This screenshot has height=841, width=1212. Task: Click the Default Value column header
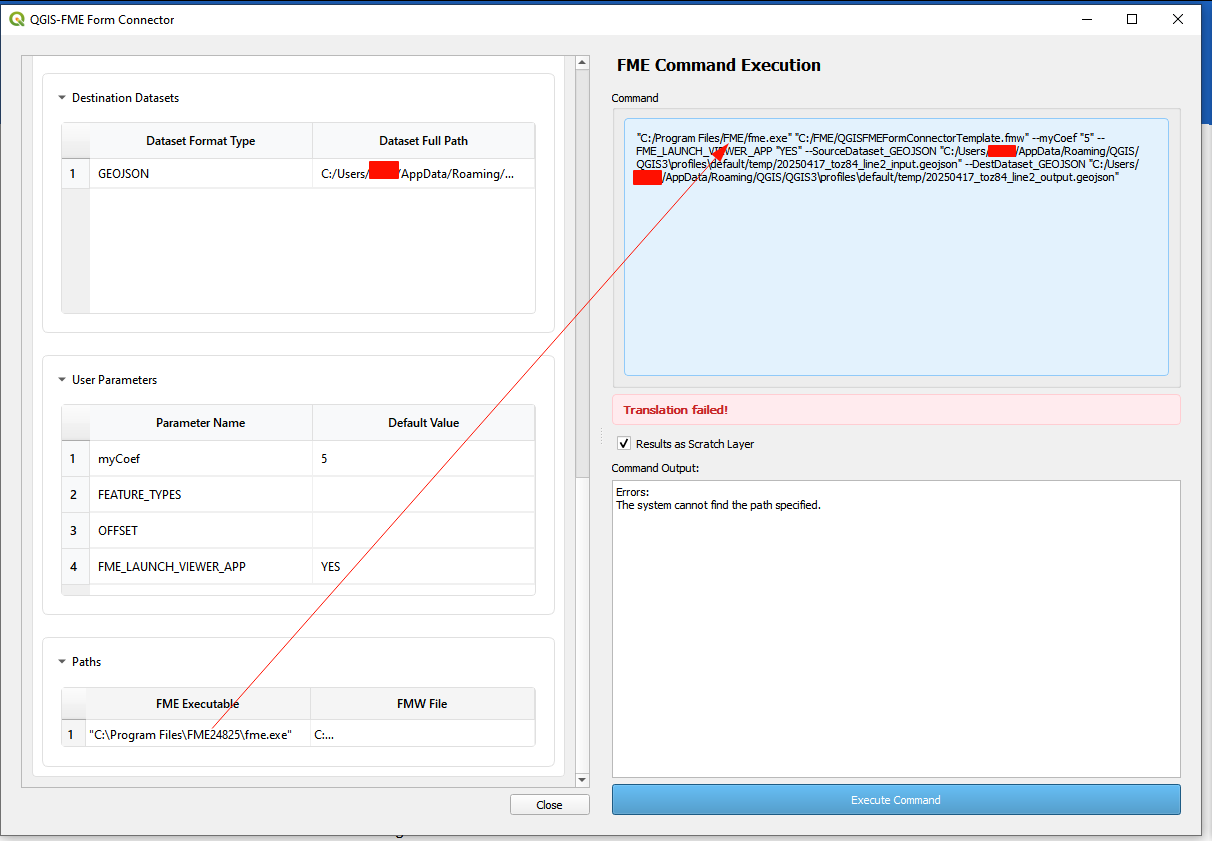point(423,423)
